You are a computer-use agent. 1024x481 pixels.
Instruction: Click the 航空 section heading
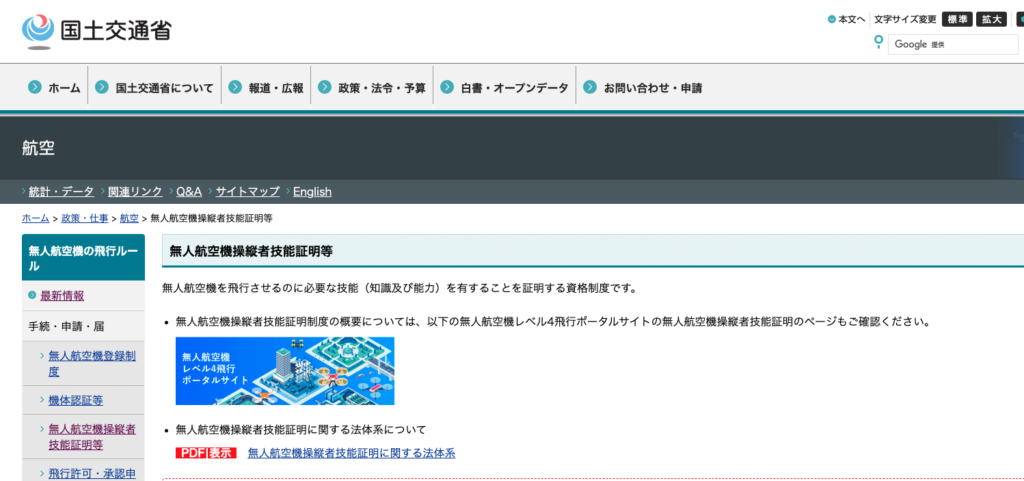click(39, 148)
